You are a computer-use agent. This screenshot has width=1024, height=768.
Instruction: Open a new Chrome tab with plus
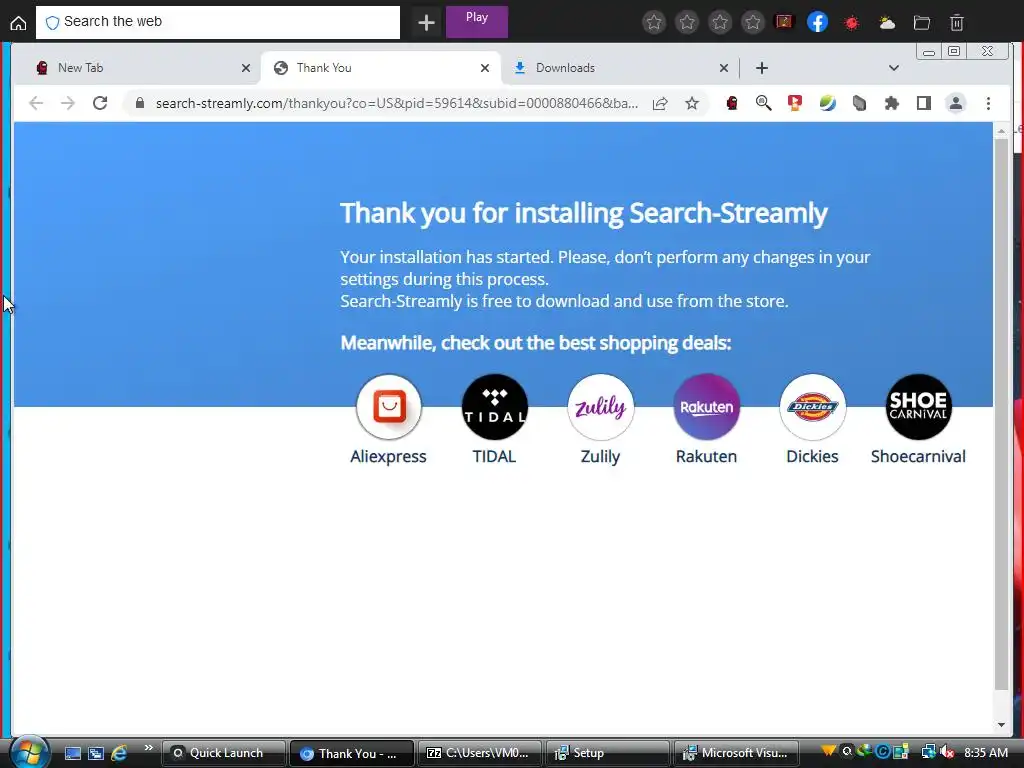coord(761,68)
